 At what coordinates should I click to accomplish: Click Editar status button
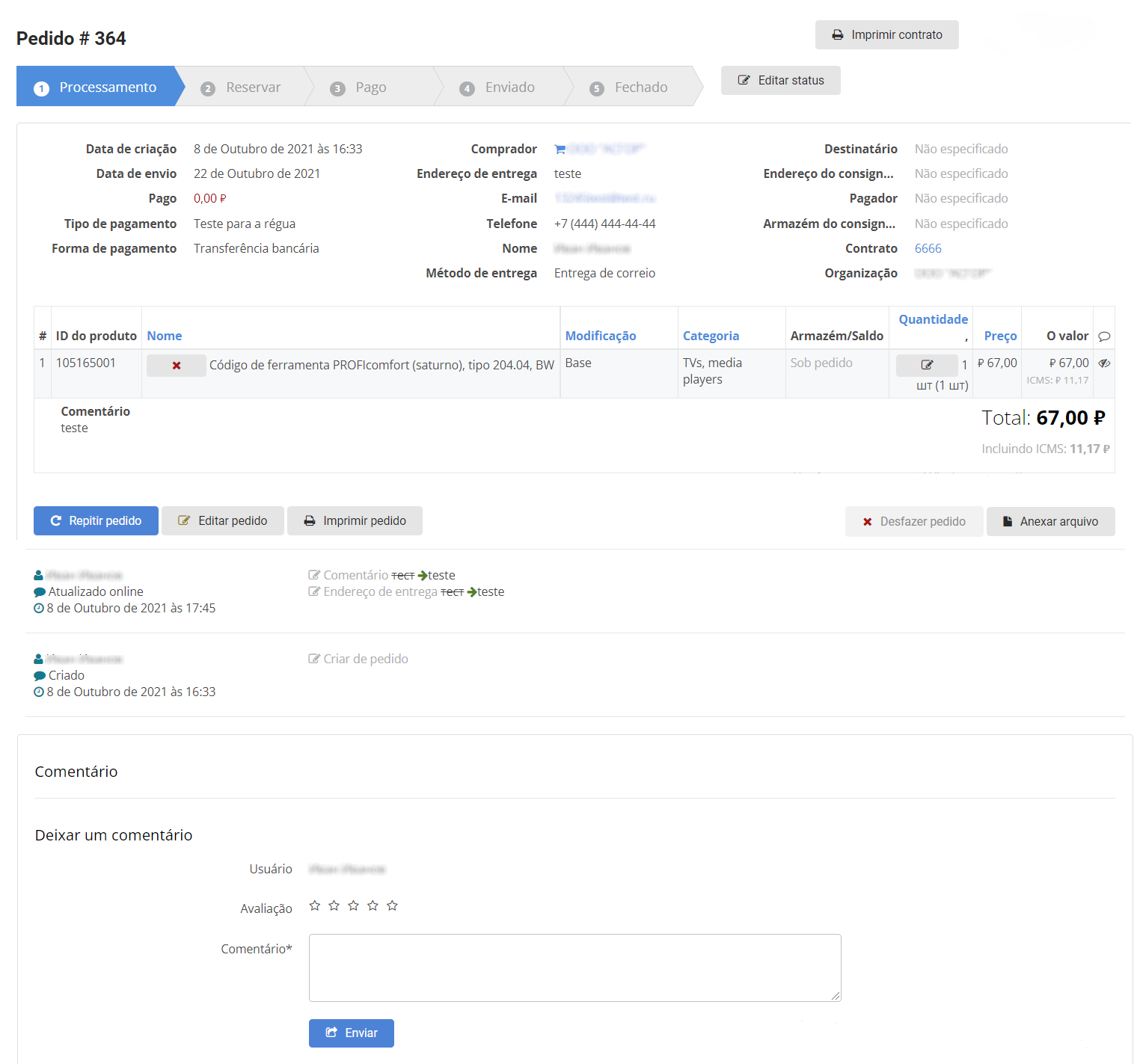(780, 81)
